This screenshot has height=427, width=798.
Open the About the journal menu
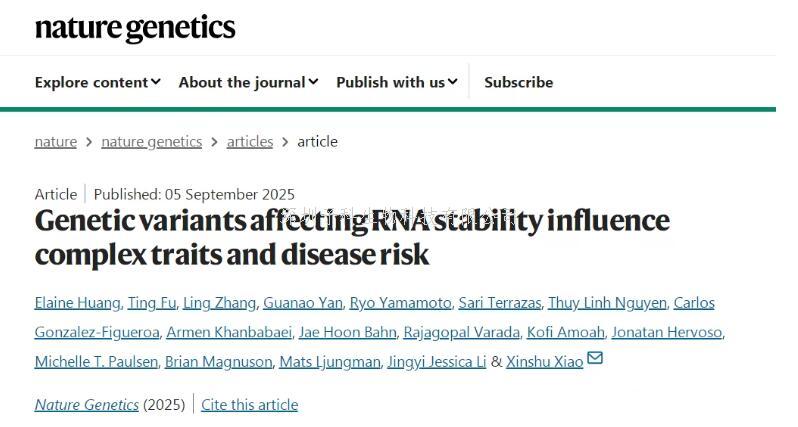click(x=248, y=82)
